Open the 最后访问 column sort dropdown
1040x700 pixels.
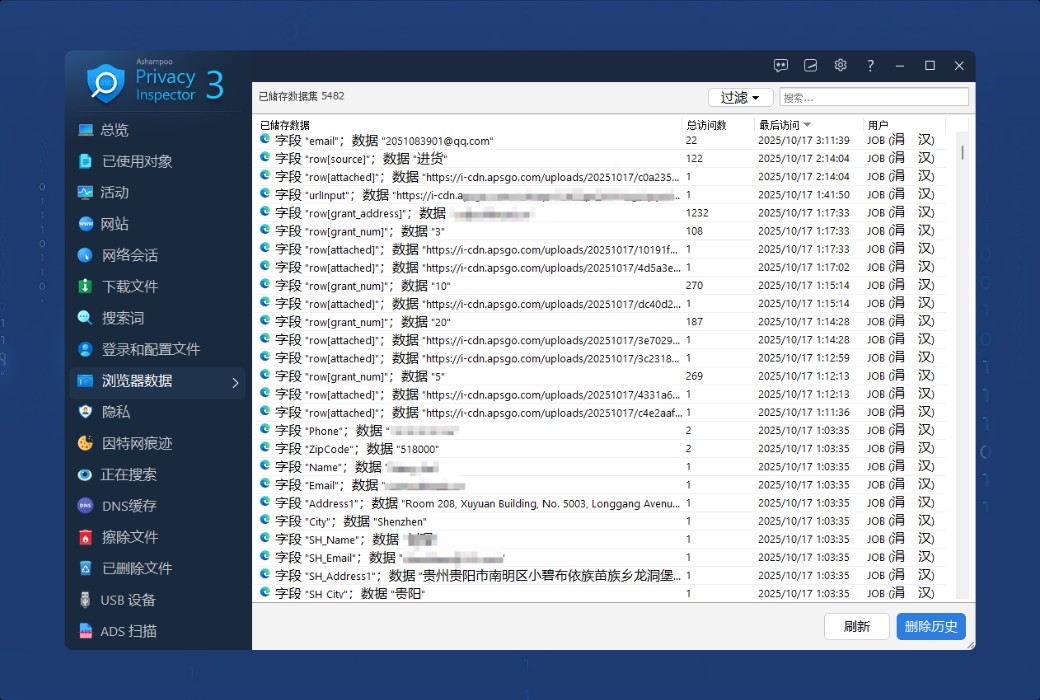tap(807, 125)
